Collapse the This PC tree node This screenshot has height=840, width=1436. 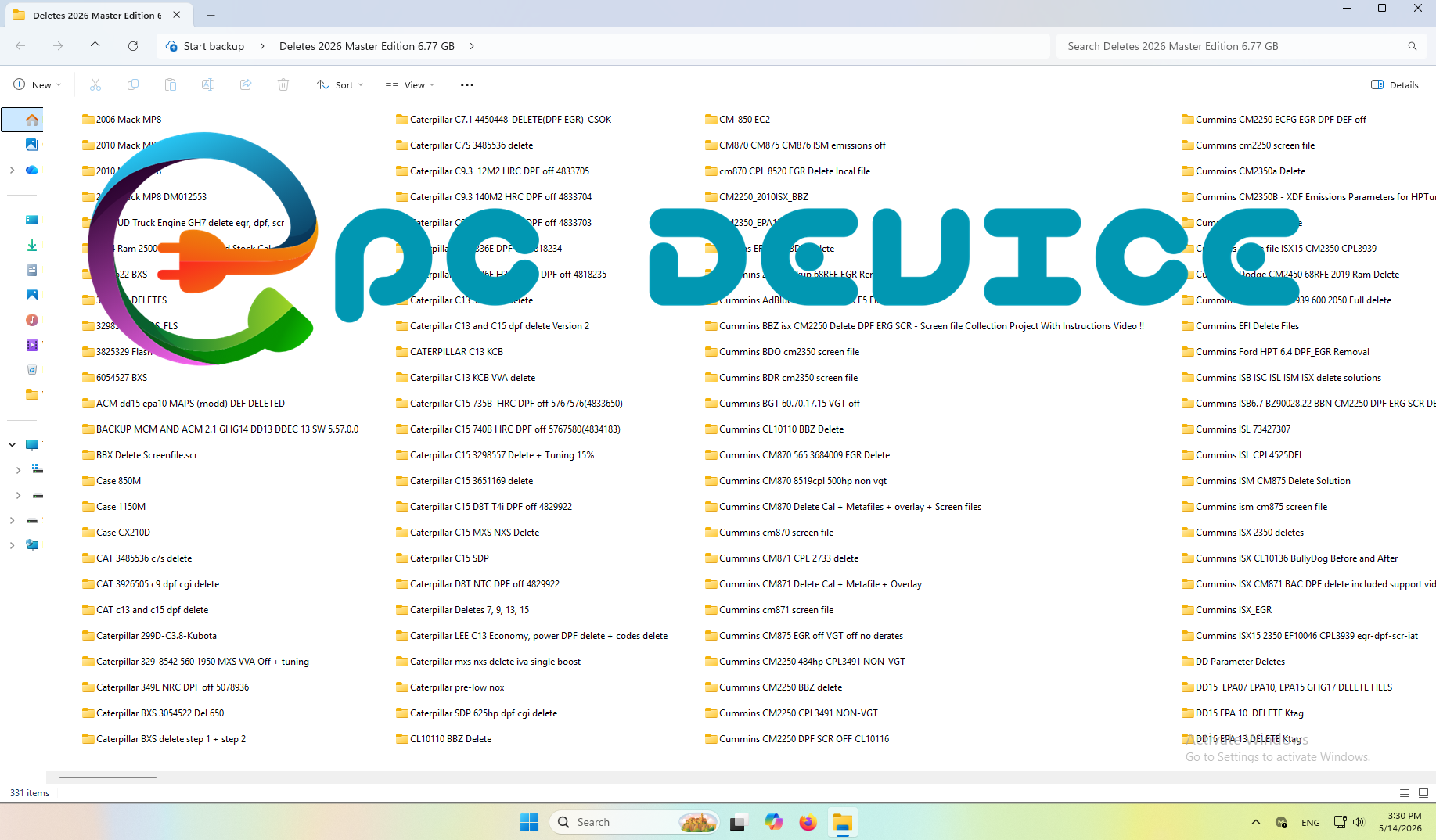point(12,444)
